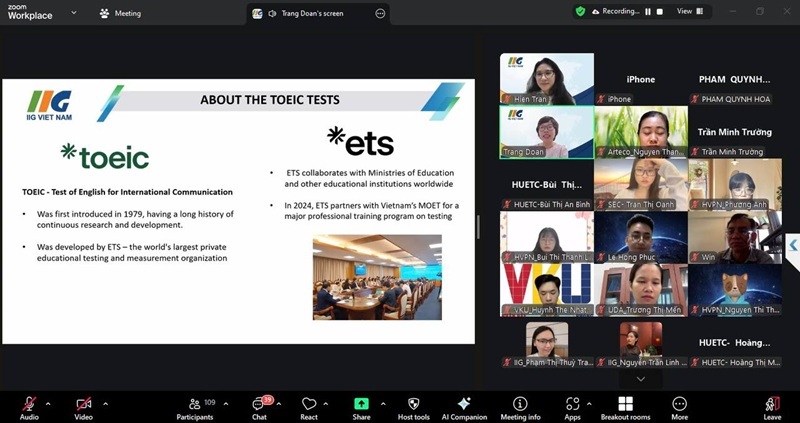Select Hien Tran video tile
This screenshot has width=800, height=423.
pyautogui.click(x=547, y=79)
